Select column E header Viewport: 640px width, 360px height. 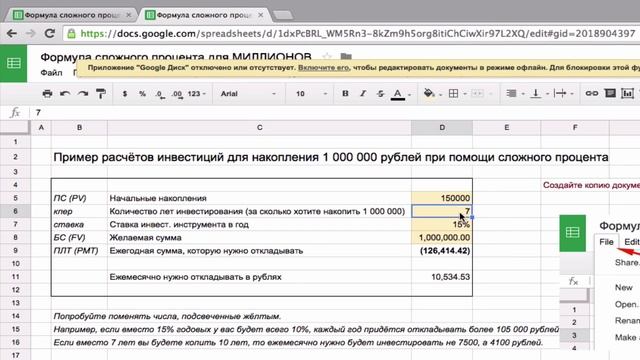click(x=507, y=127)
